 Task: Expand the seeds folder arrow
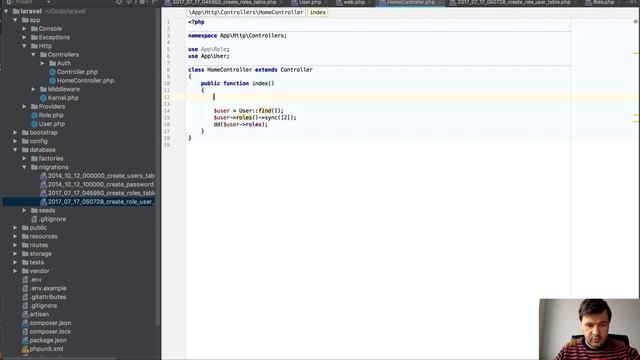(24, 211)
